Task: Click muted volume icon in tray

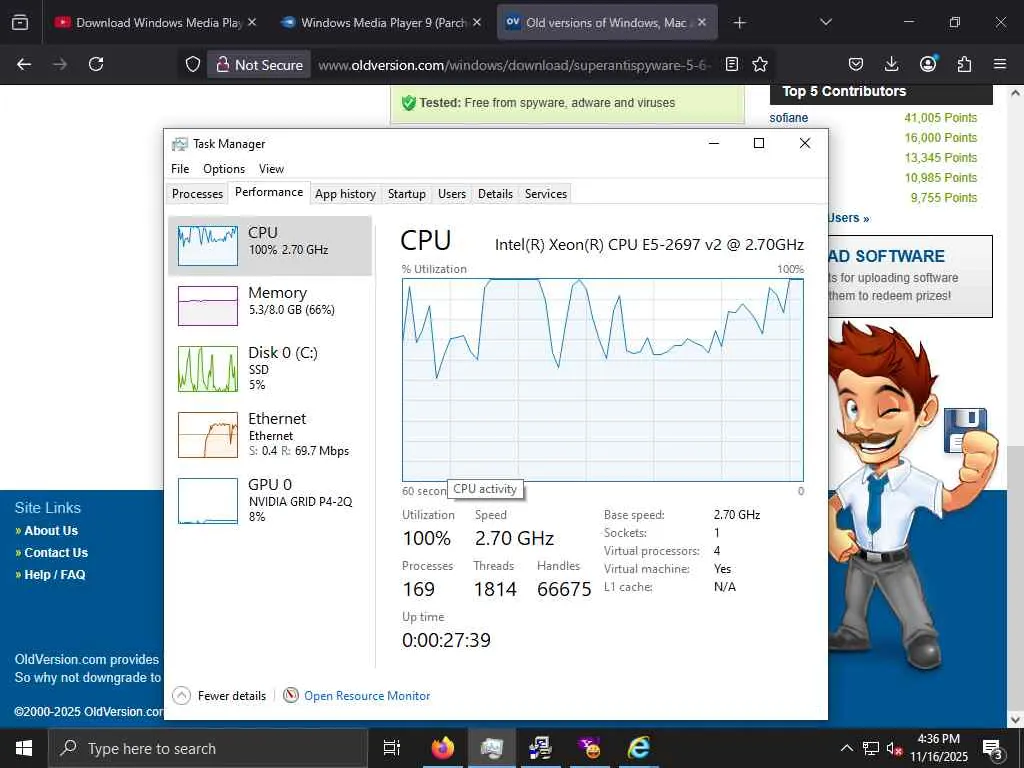Action: pyautogui.click(x=894, y=748)
